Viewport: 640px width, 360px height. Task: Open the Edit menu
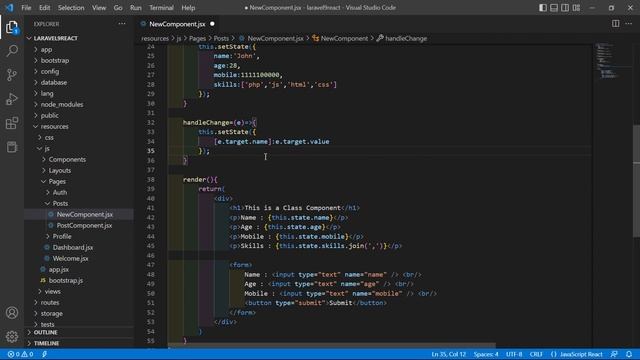click(44, 8)
